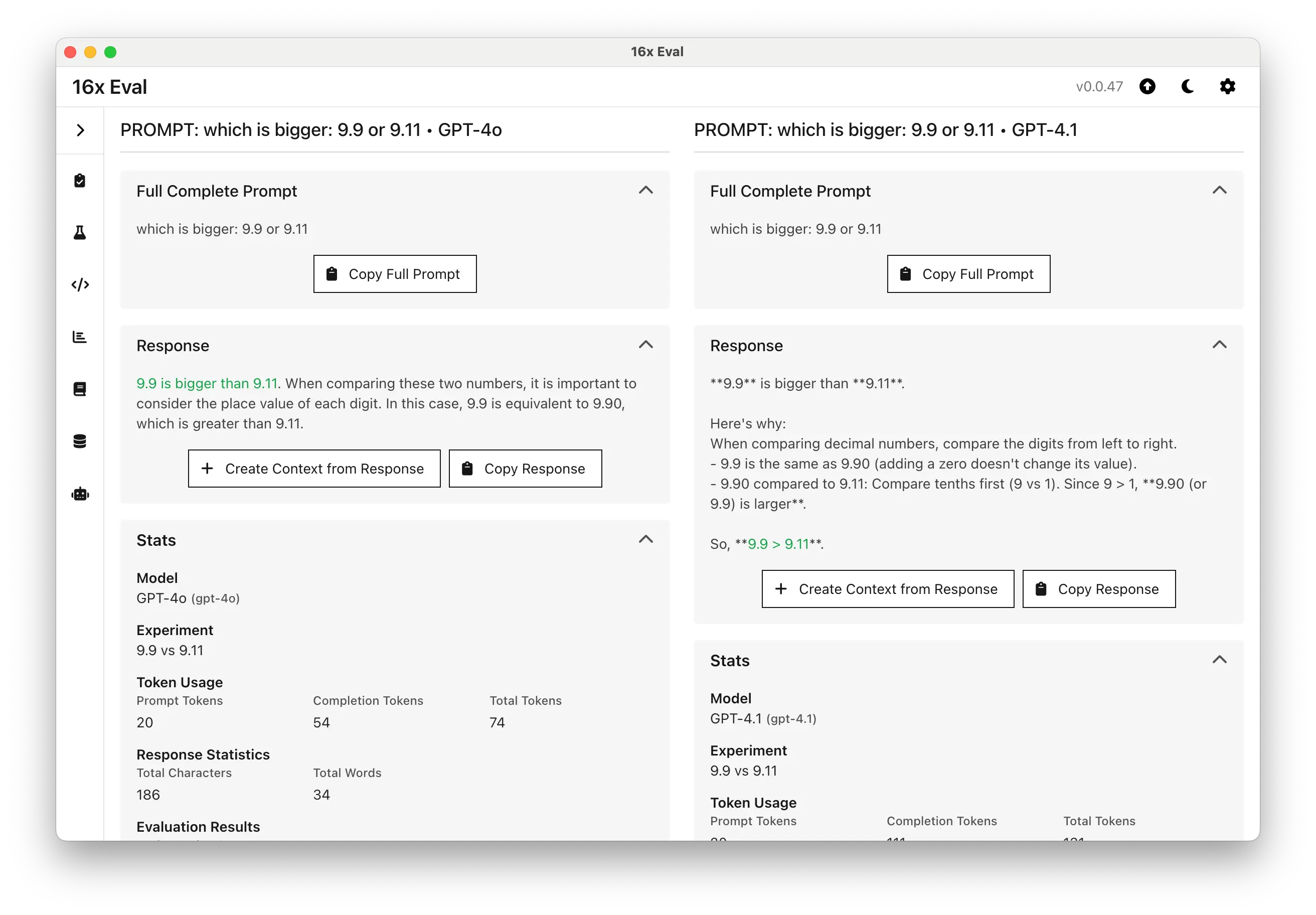Click the GPT-4o Total Tokens value 74
Viewport: 1316px width, 915px height.
497,723
